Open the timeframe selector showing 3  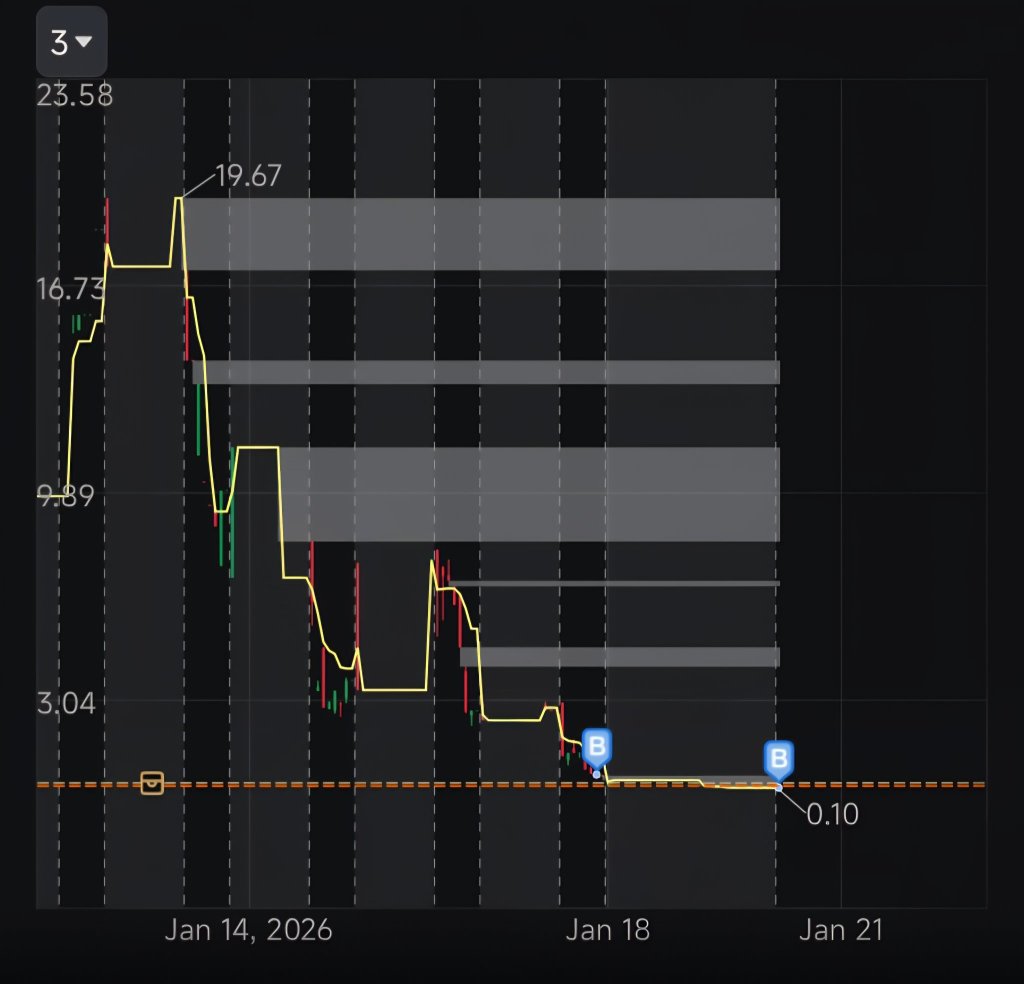(x=64, y=42)
